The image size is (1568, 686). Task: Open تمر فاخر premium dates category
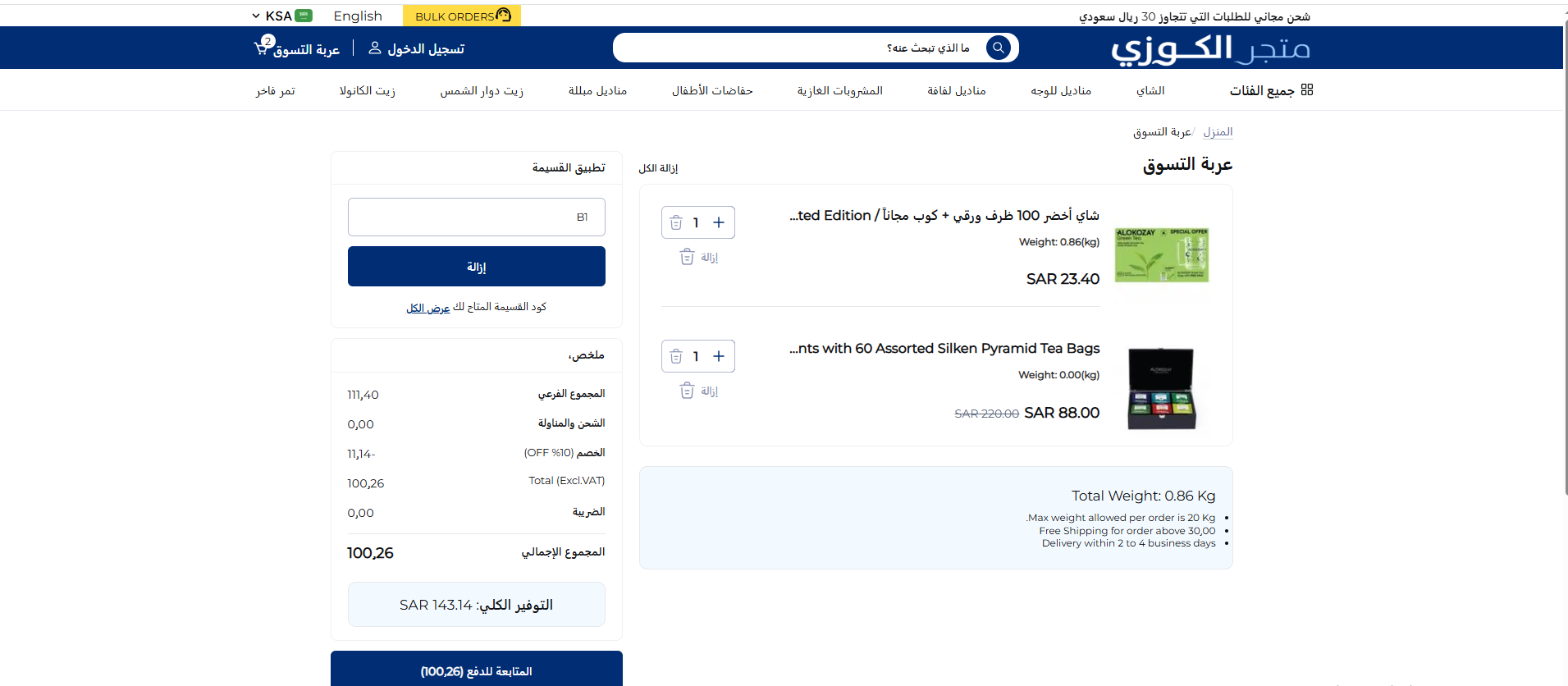276,90
